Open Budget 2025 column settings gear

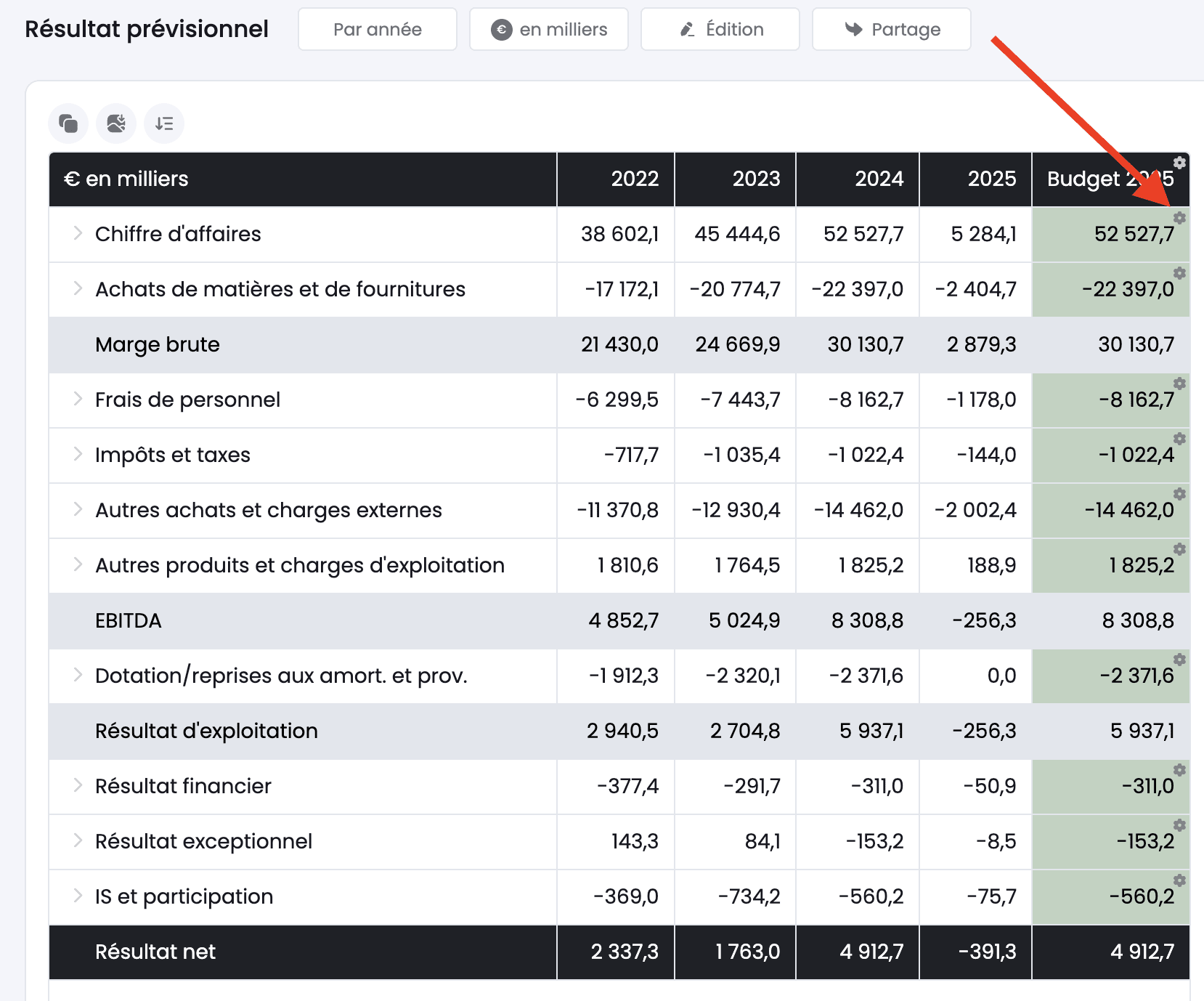1179,163
